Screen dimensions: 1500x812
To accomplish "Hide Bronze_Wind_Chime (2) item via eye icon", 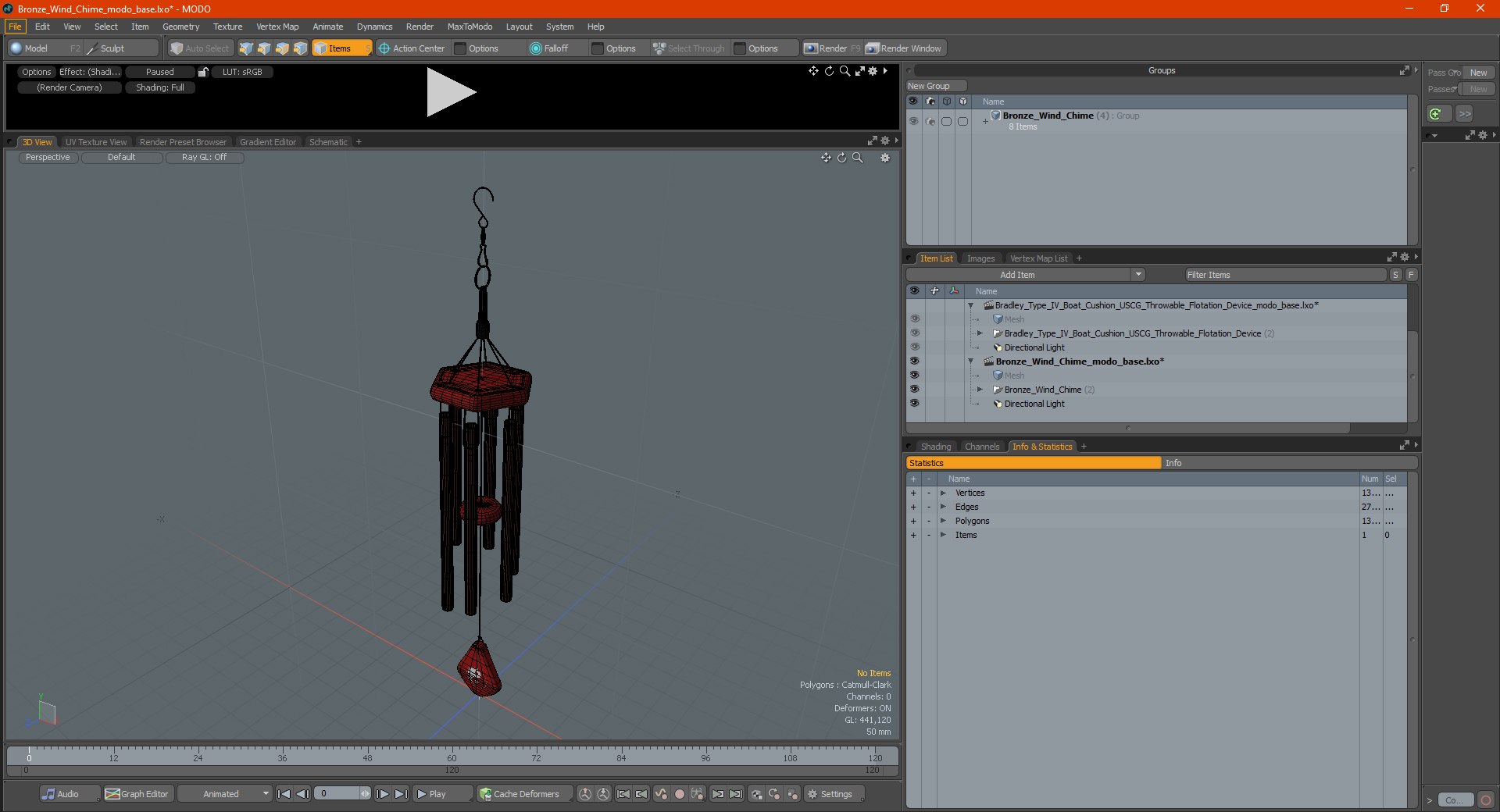I will 914,390.
